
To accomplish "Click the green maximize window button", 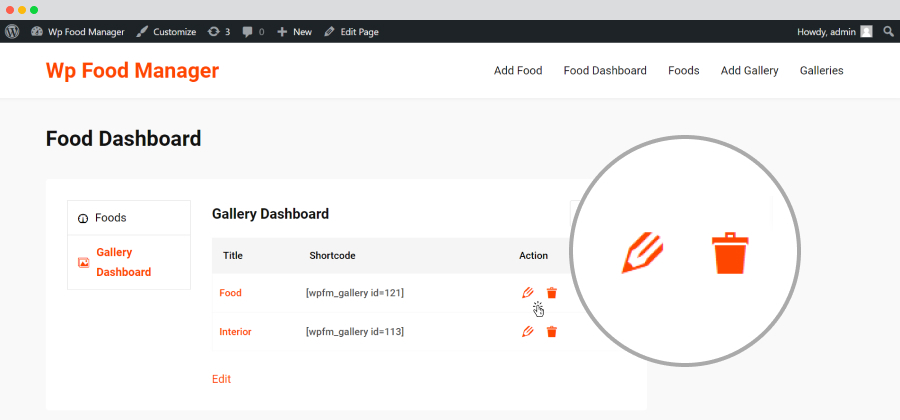I will (x=34, y=10).
